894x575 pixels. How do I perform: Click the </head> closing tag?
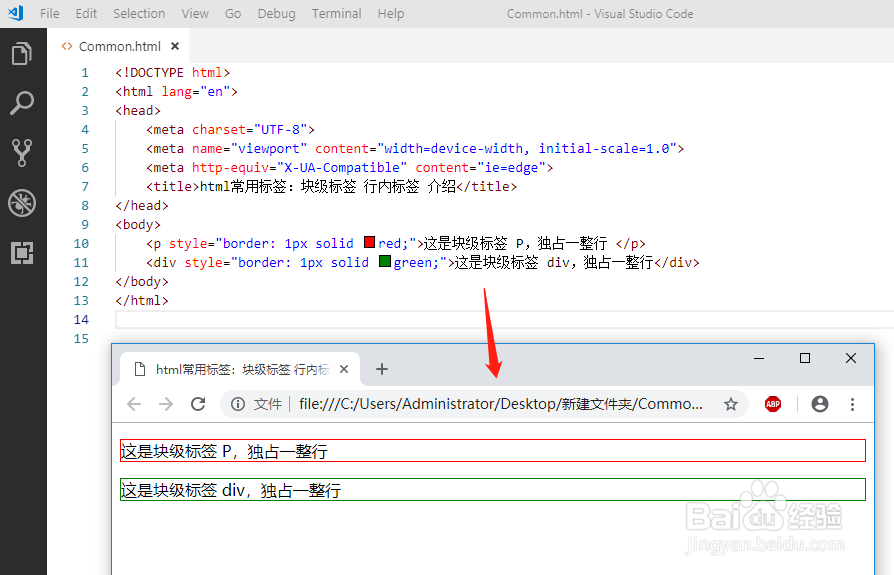point(142,205)
